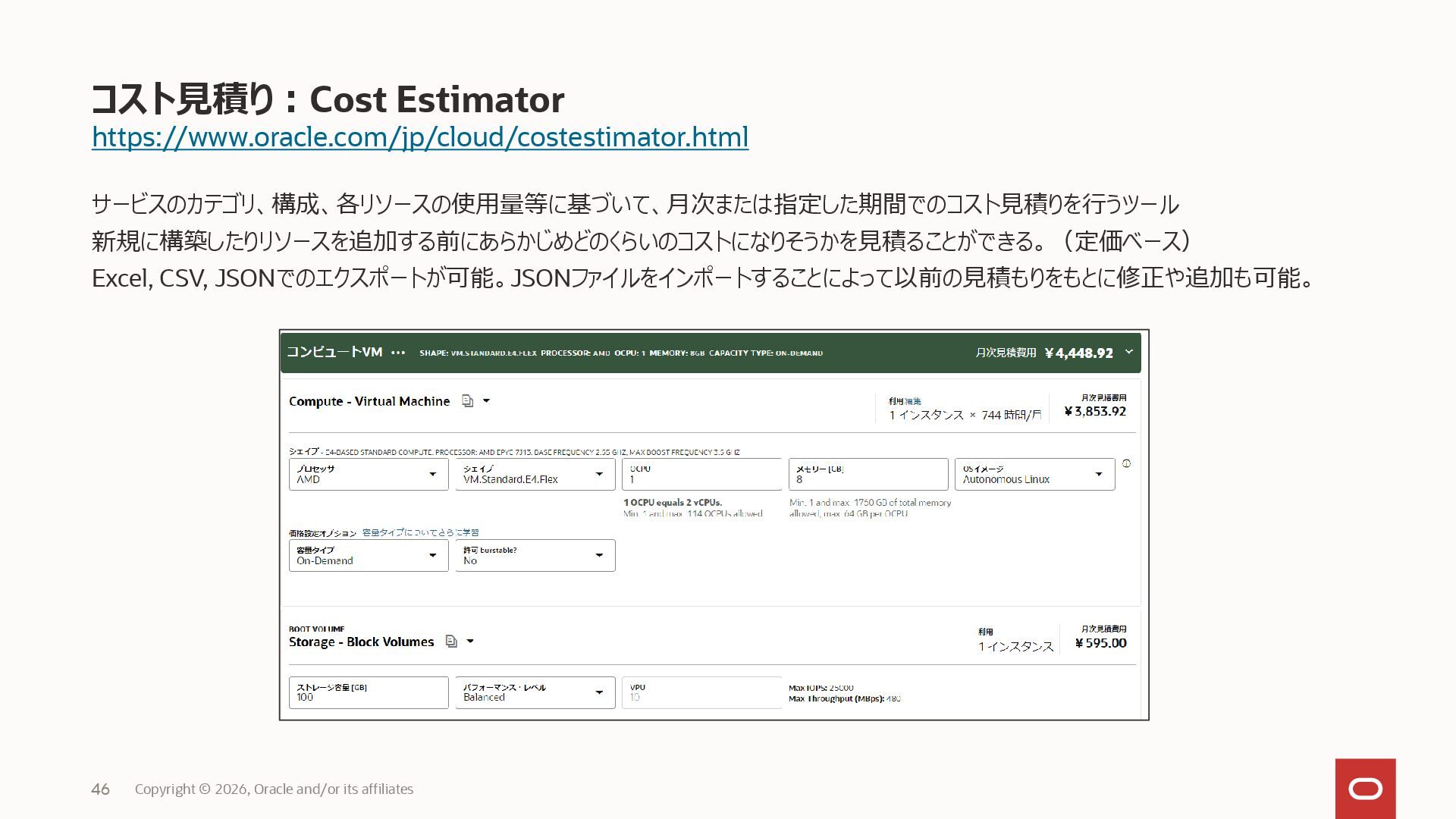Click the three-dots menu beside コンピュートVM
This screenshot has height=819, width=1456.
pyautogui.click(x=398, y=353)
